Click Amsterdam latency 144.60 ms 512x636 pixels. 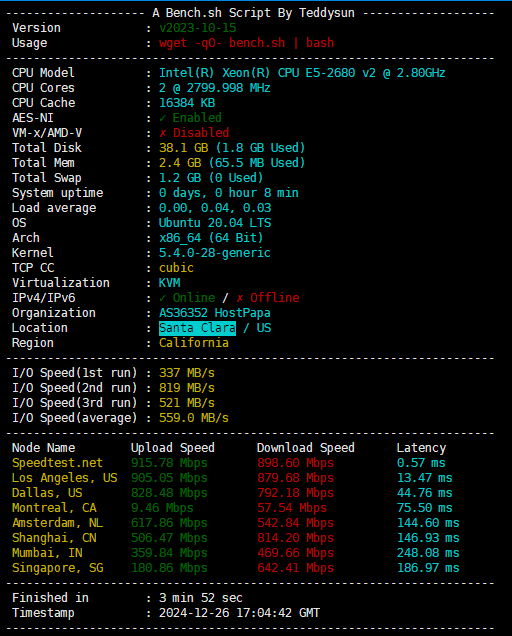tap(428, 523)
